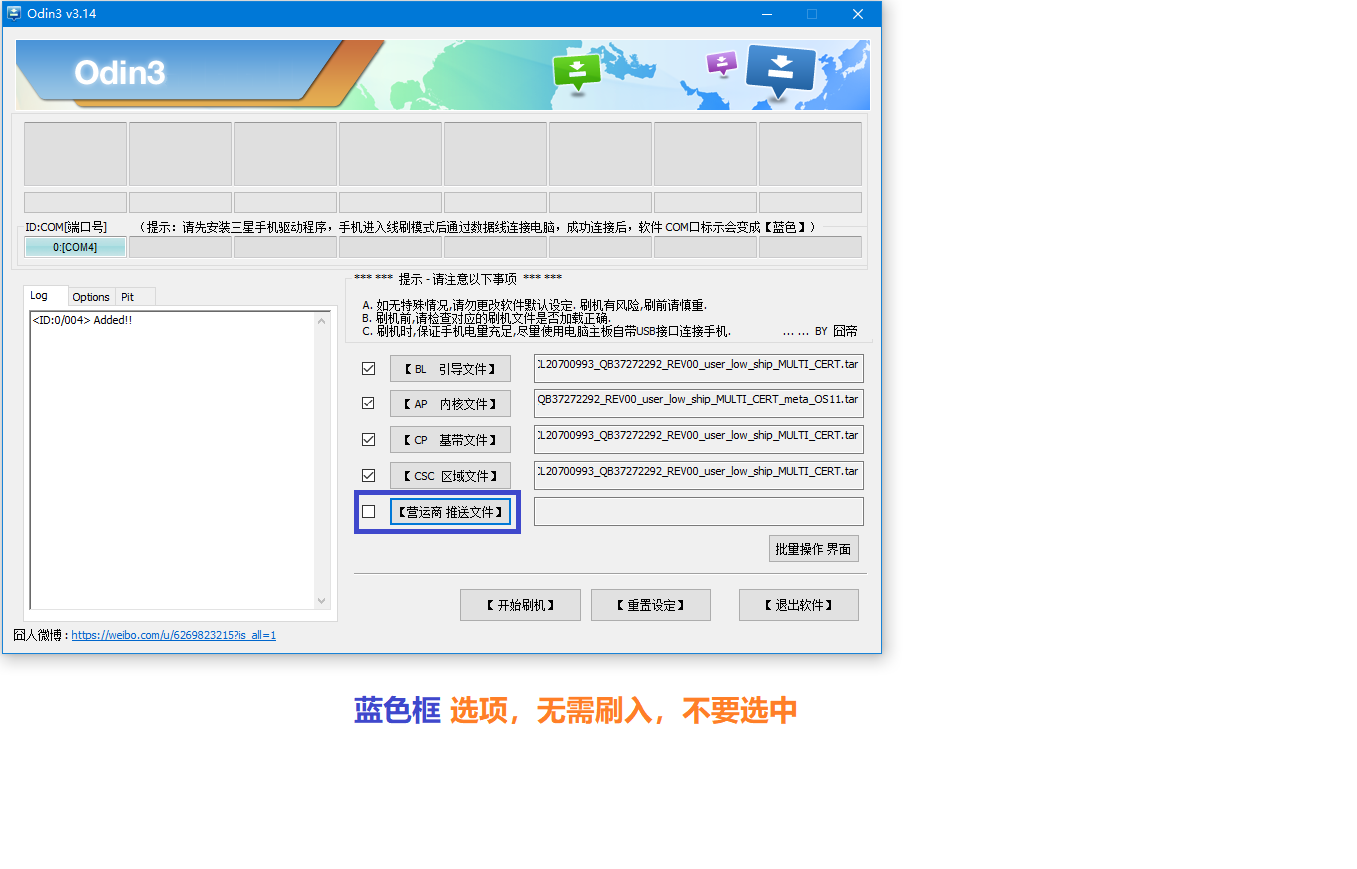Click the 营运商 推送文件 button
The width and height of the screenshot is (1357, 869).
tap(450, 512)
